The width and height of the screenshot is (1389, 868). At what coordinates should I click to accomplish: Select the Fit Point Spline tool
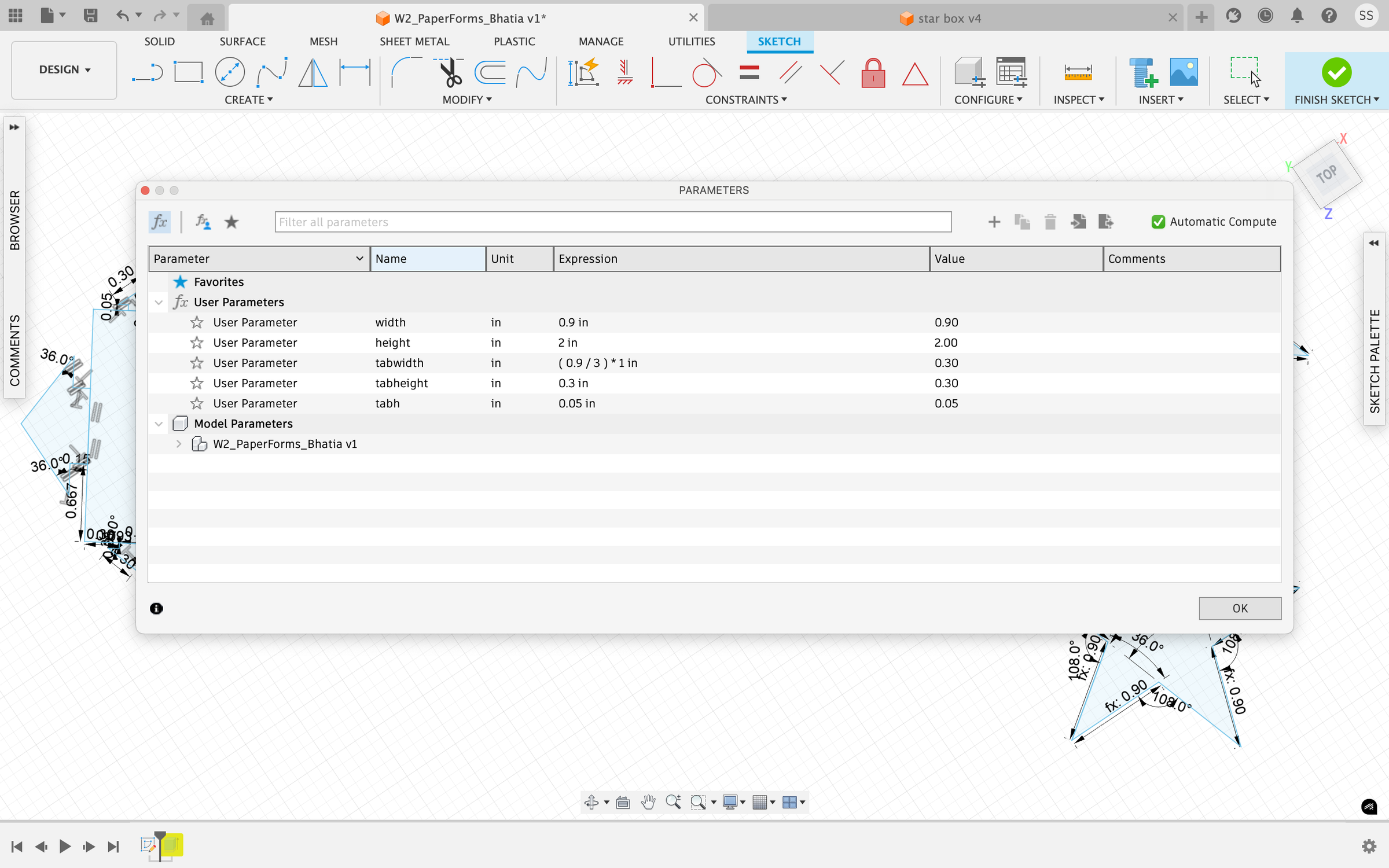click(272, 73)
